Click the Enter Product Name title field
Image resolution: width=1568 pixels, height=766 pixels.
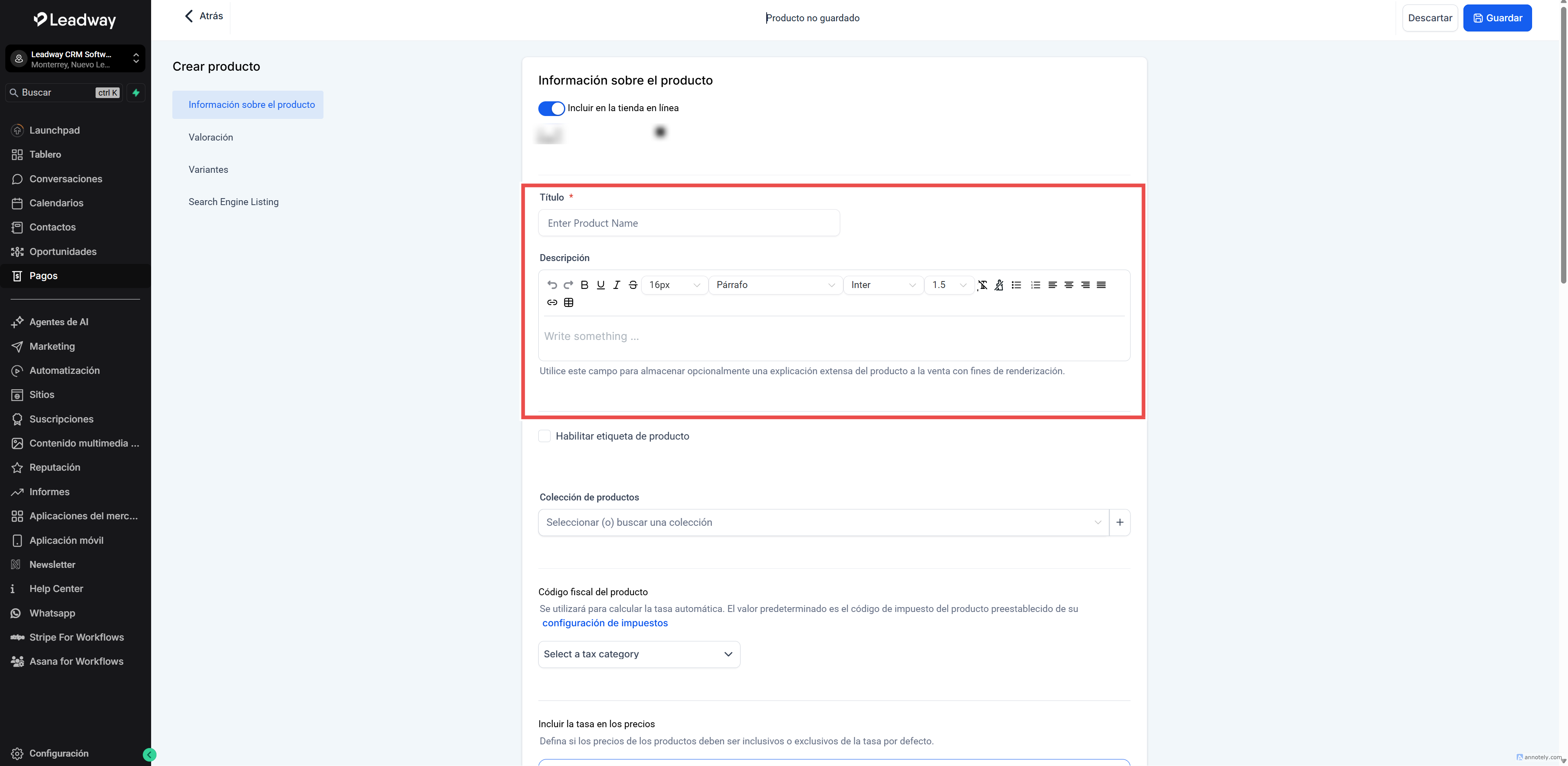tap(689, 223)
